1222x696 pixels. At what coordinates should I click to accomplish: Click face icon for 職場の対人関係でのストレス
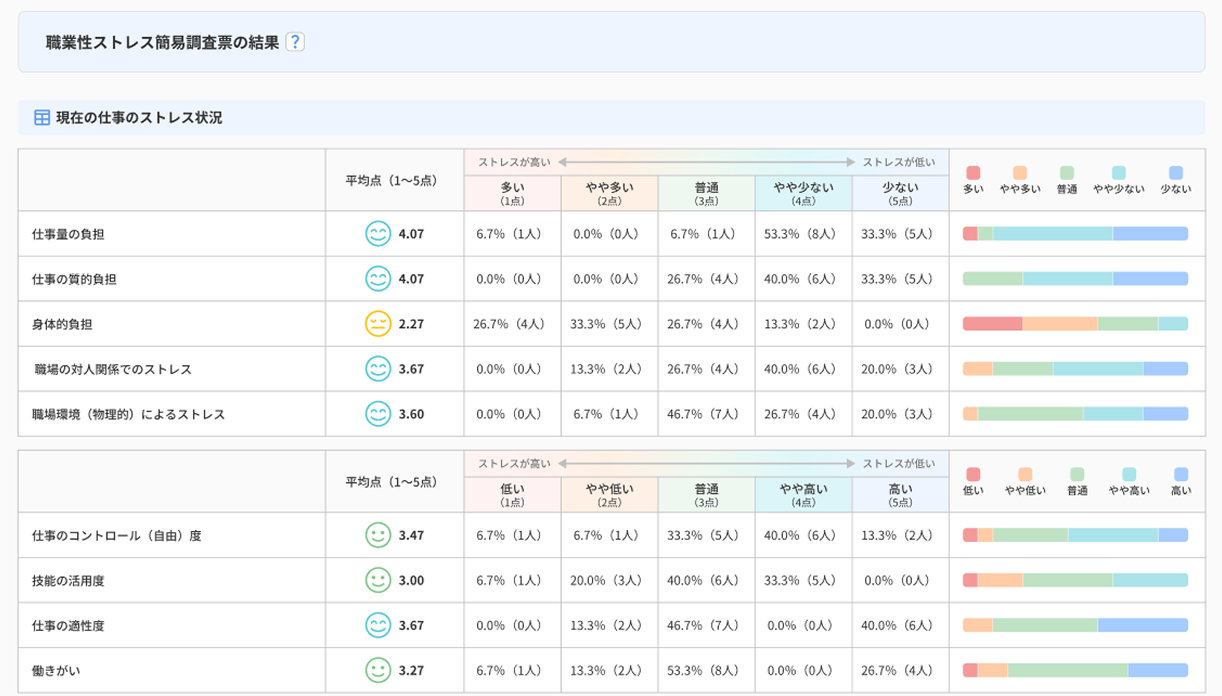[x=377, y=369]
